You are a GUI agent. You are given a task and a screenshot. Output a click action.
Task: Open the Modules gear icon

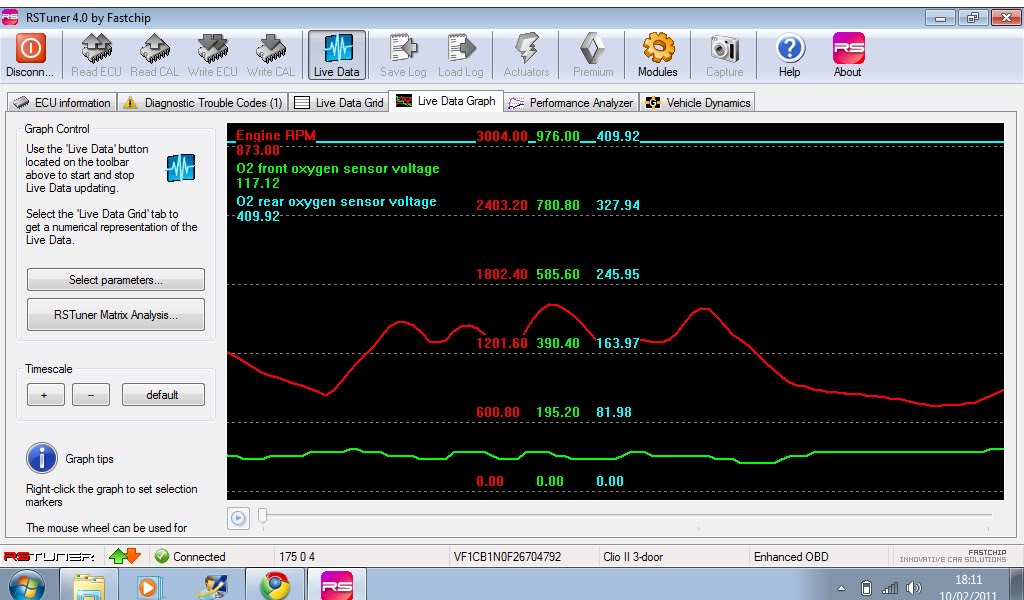tap(658, 49)
